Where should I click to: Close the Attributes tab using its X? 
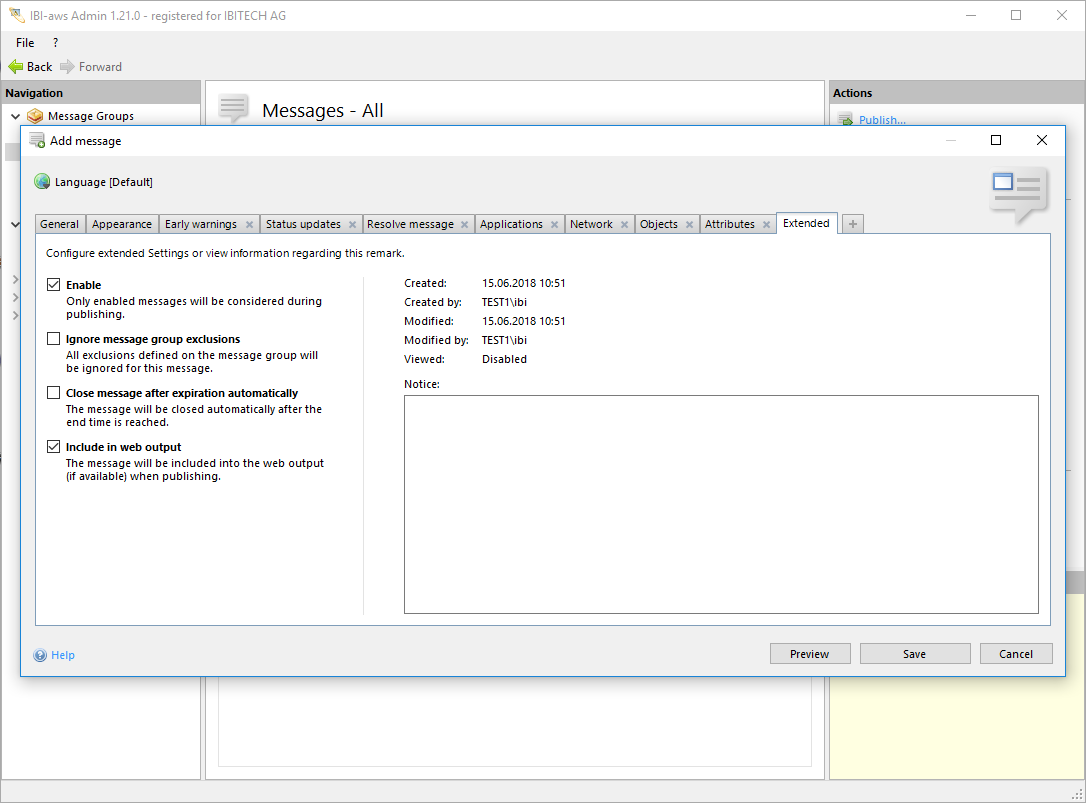tap(766, 225)
